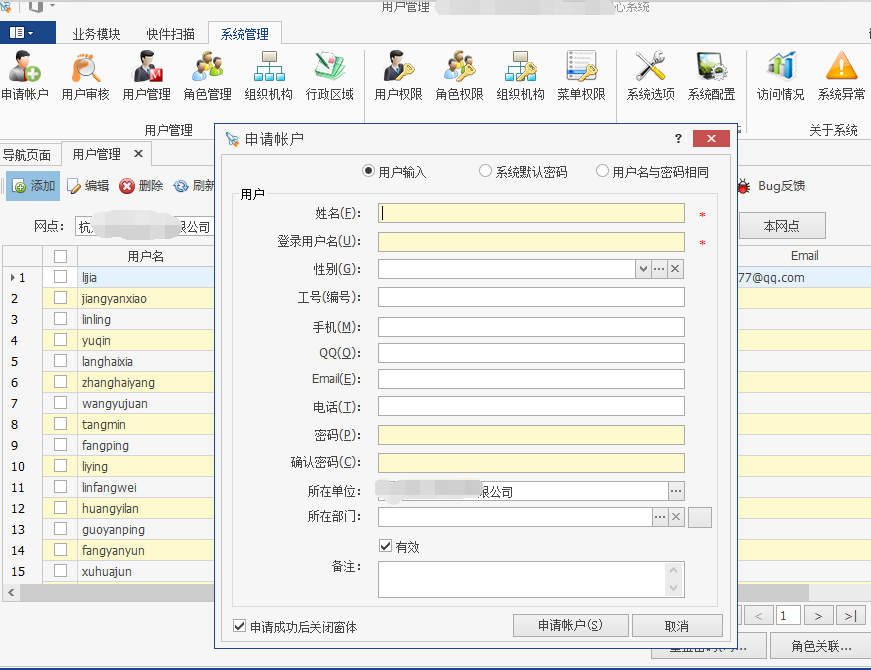Open the 角色管理 ribbon icon
This screenshot has width=871, height=670.
coord(208,76)
